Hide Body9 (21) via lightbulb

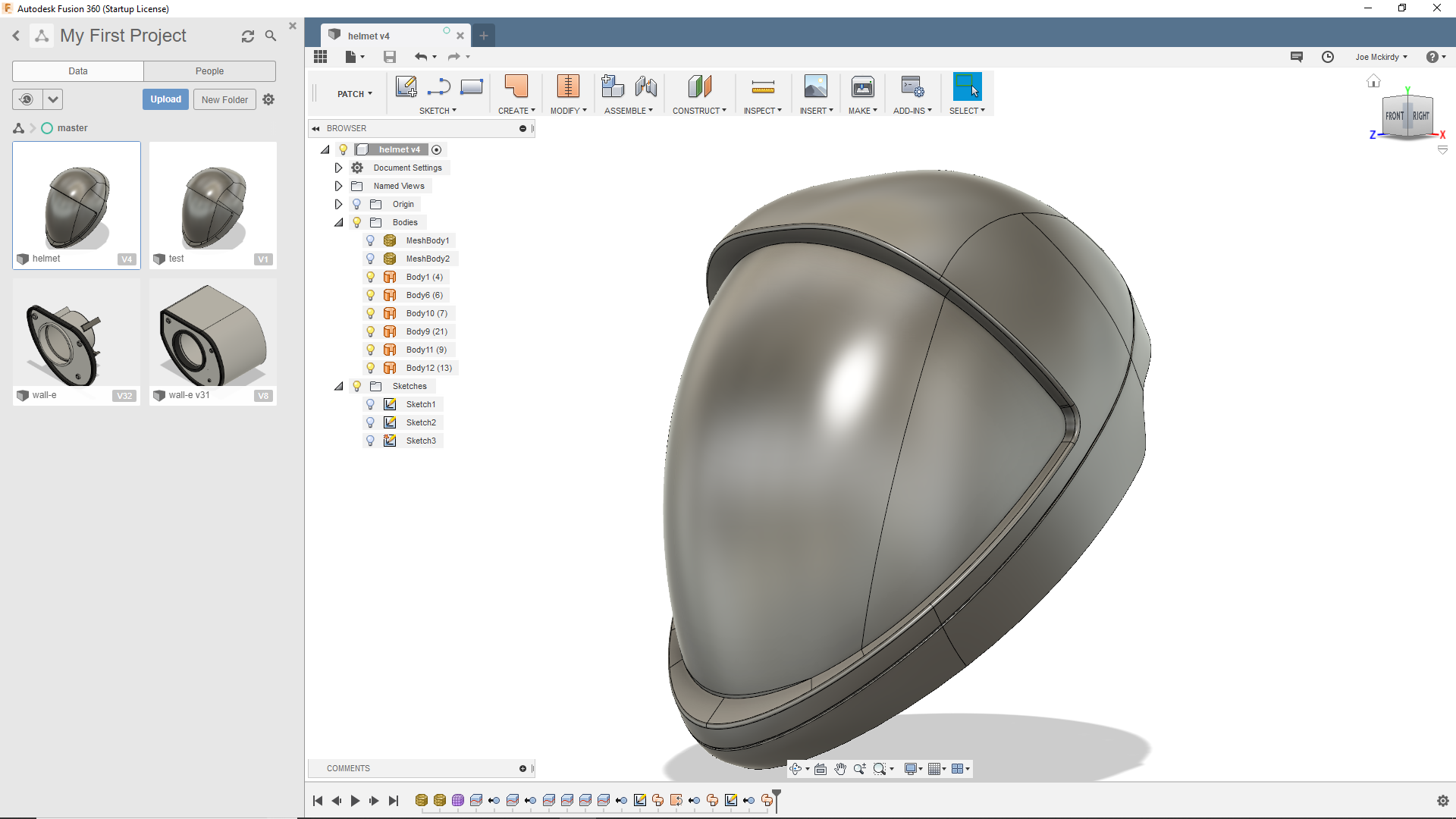click(x=371, y=331)
